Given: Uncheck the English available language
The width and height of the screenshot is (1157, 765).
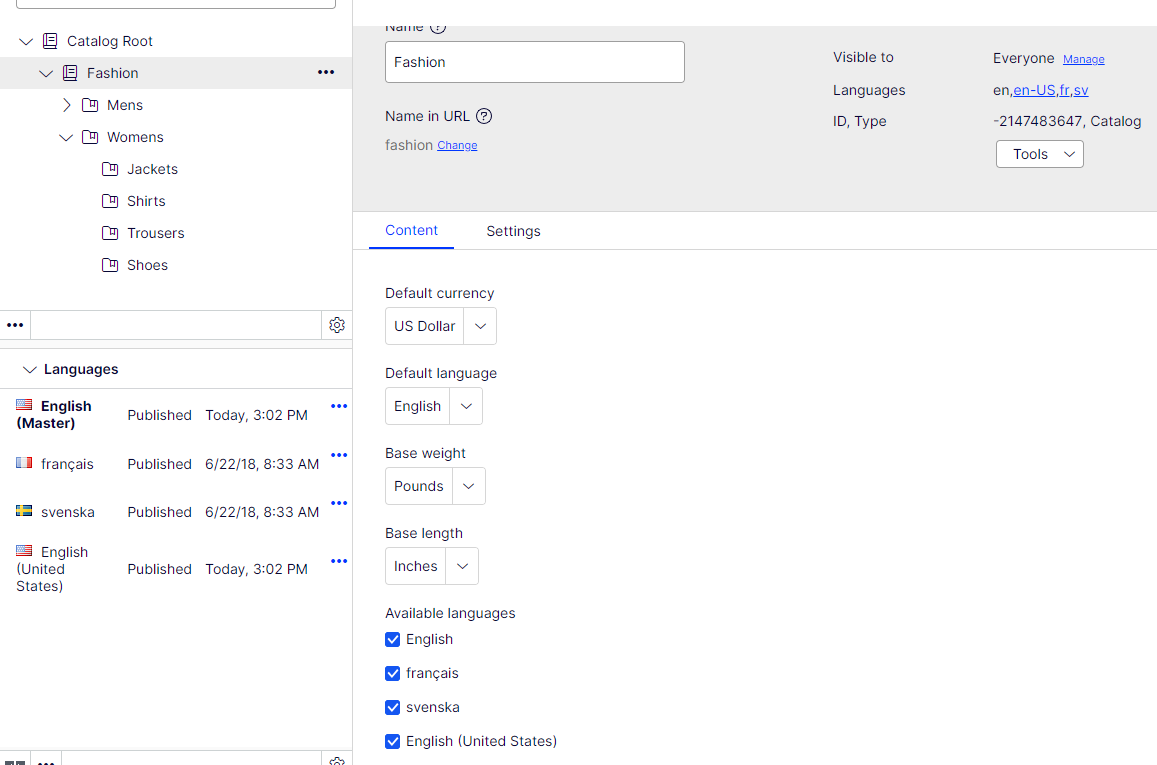Looking at the screenshot, I should point(393,640).
